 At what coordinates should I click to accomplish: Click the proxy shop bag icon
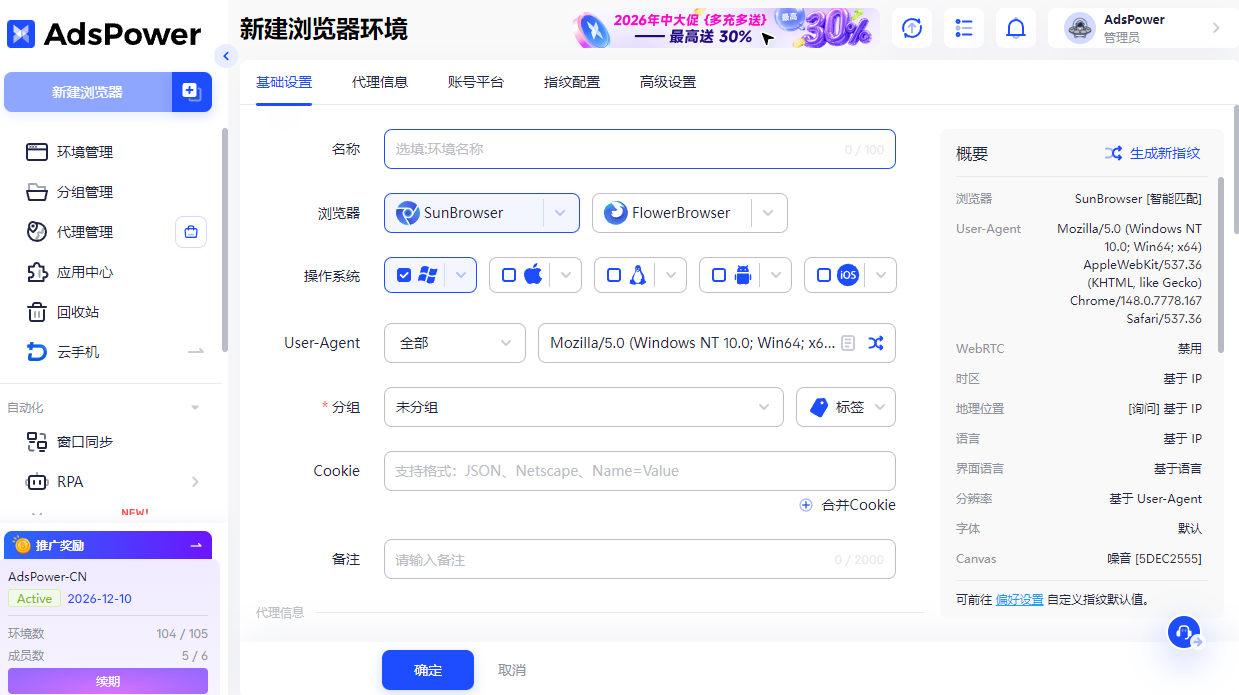(x=191, y=232)
